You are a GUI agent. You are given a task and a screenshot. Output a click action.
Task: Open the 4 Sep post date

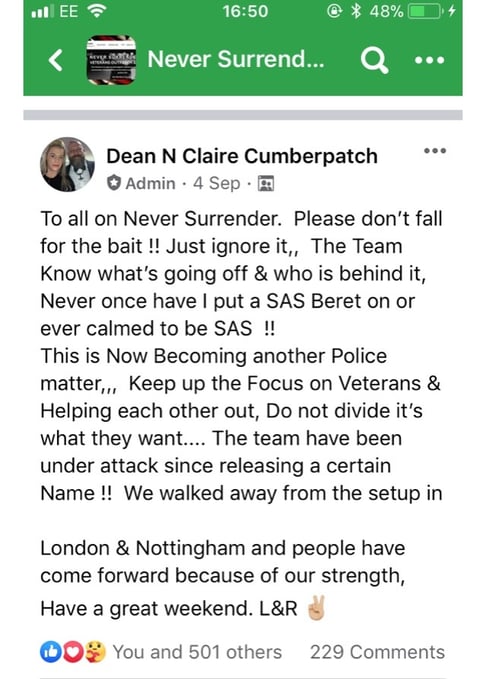216,183
